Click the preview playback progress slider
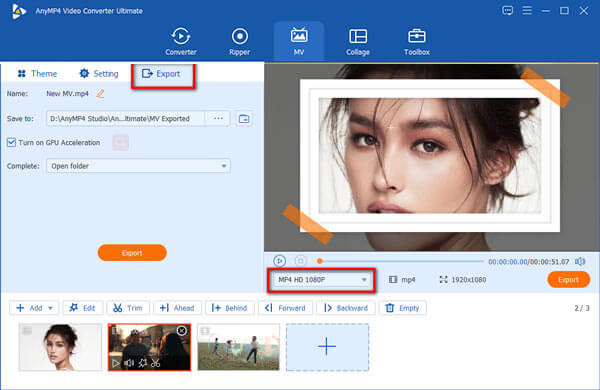 coord(401,261)
